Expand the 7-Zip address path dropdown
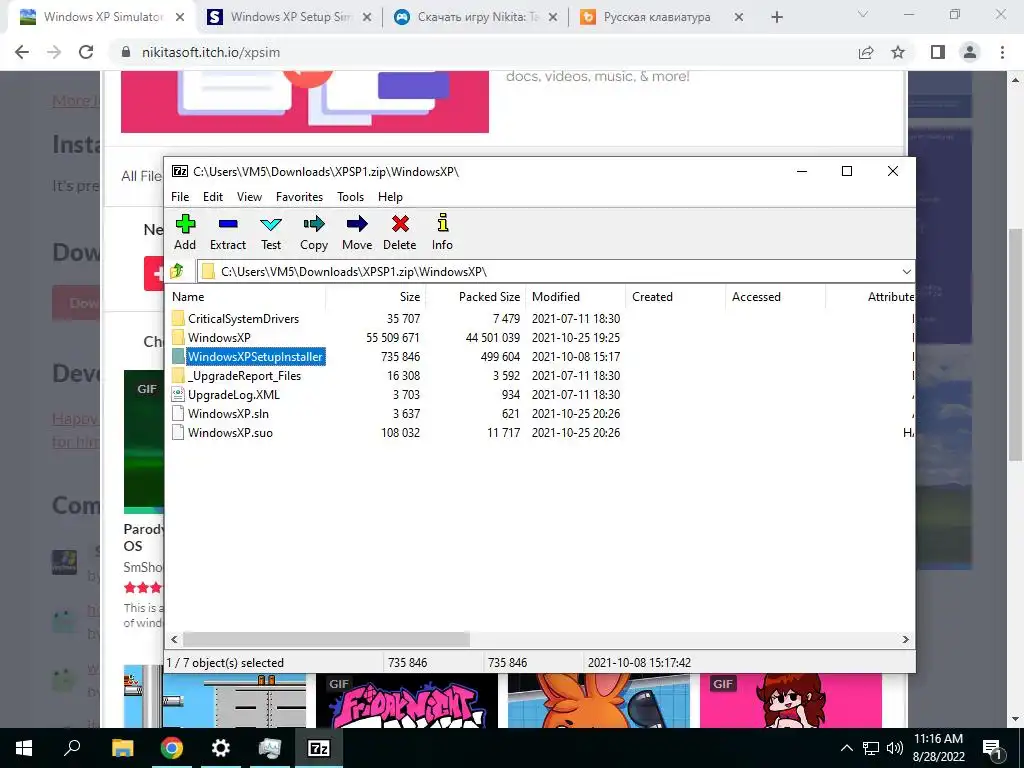Screen dimensions: 1024x768 click(x=906, y=271)
